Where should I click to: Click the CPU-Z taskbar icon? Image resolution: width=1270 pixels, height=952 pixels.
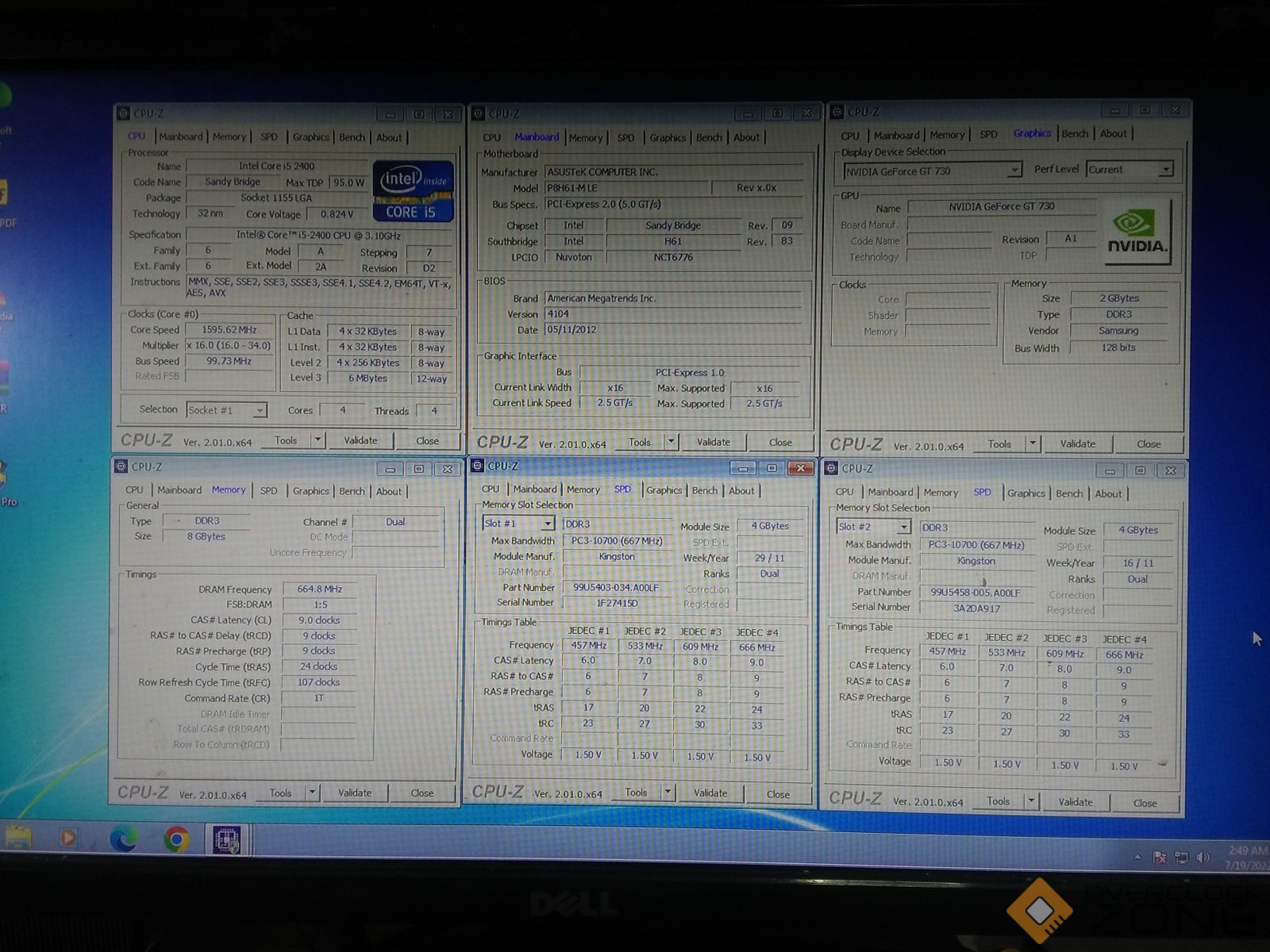tap(228, 839)
